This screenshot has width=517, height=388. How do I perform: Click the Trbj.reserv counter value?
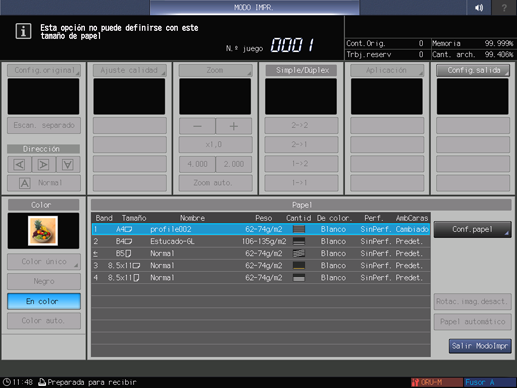pos(421,54)
